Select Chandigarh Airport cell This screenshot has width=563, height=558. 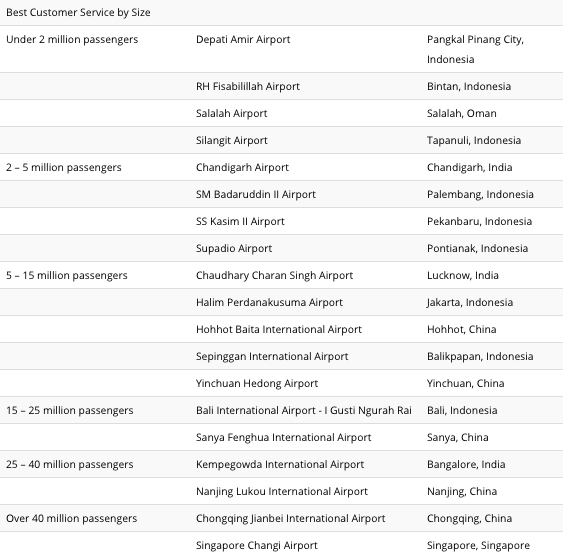click(x=242, y=167)
